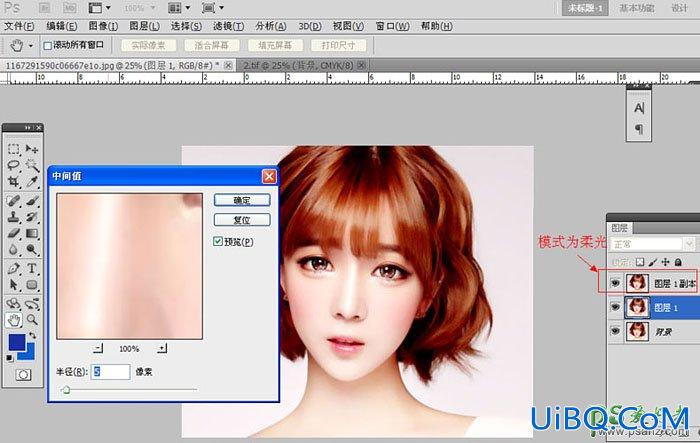Toggle the 预览(P) preview checkbox
Image resolution: width=700 pixels, height=443 pixels.
point(218,242)
